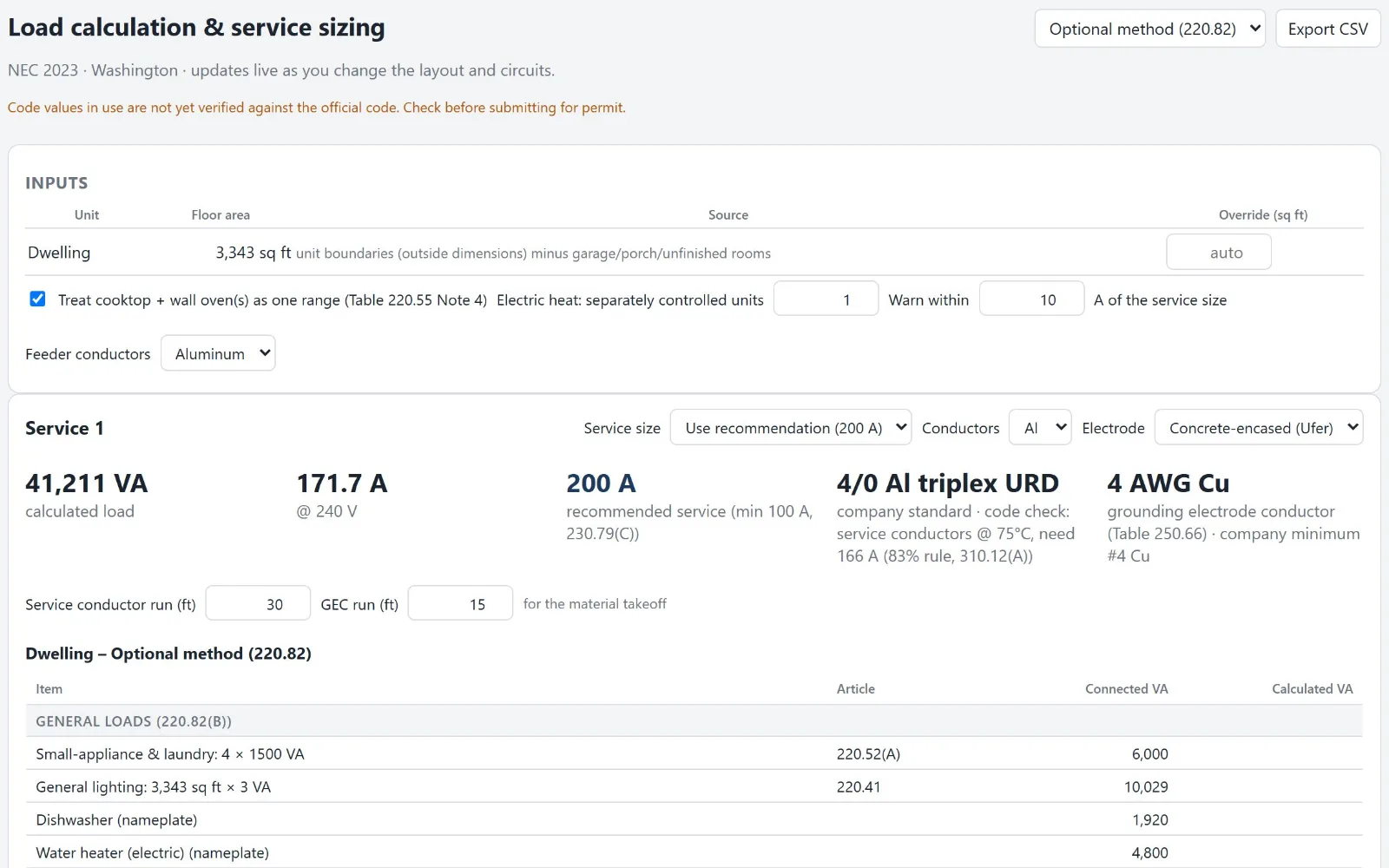Click the 41,211 VA calculated load figure
1389x868 pixels.
coord(87,483)
